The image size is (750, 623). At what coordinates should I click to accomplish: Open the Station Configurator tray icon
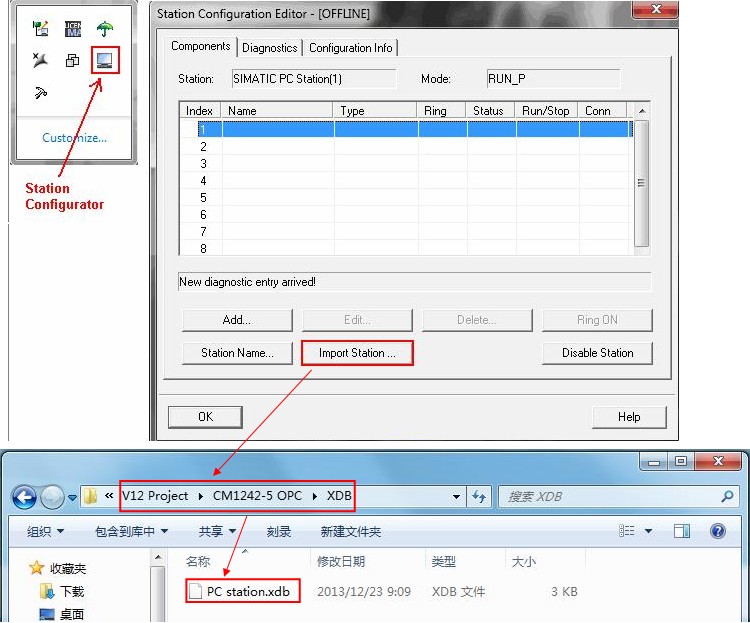[x=104, y=60]
